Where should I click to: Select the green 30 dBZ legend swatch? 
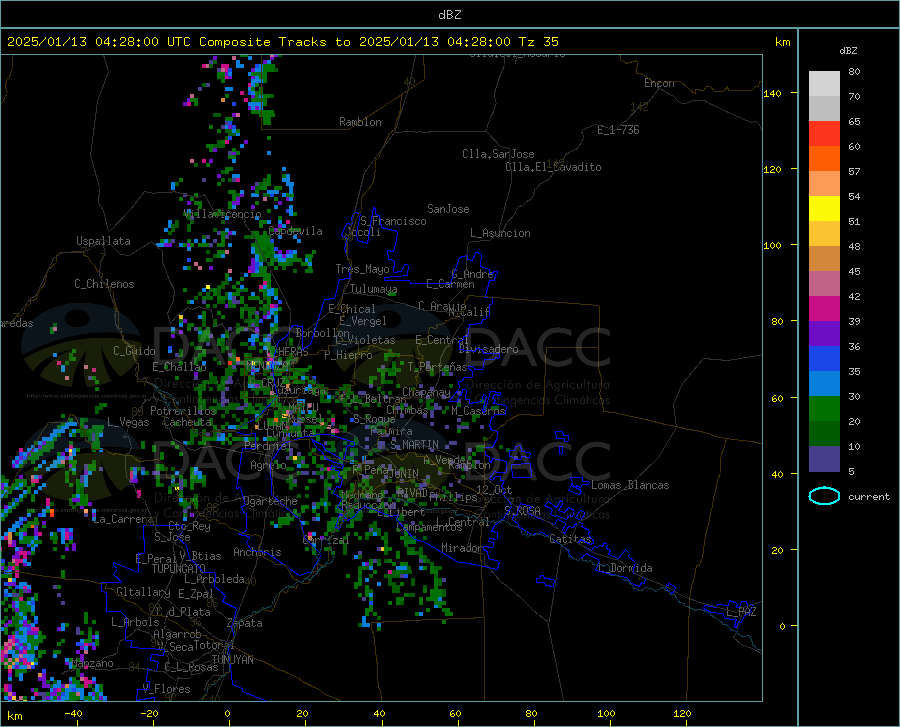824,408
